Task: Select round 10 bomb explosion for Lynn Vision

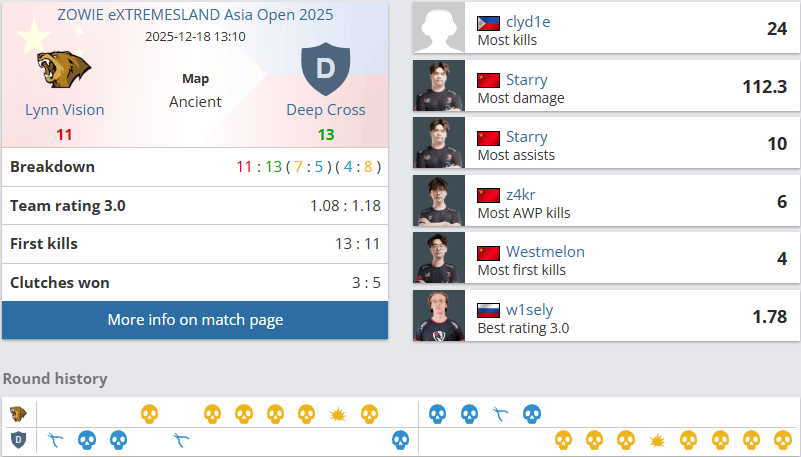Action: pyautogui.click(x=338, y=414)
